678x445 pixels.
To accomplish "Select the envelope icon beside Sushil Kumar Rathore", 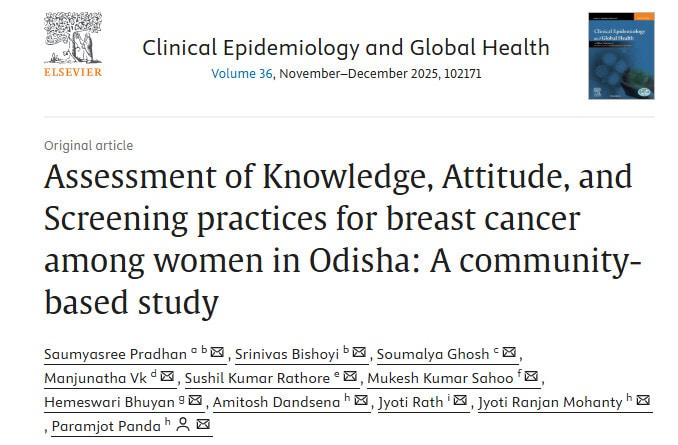I will coord(351,377).
